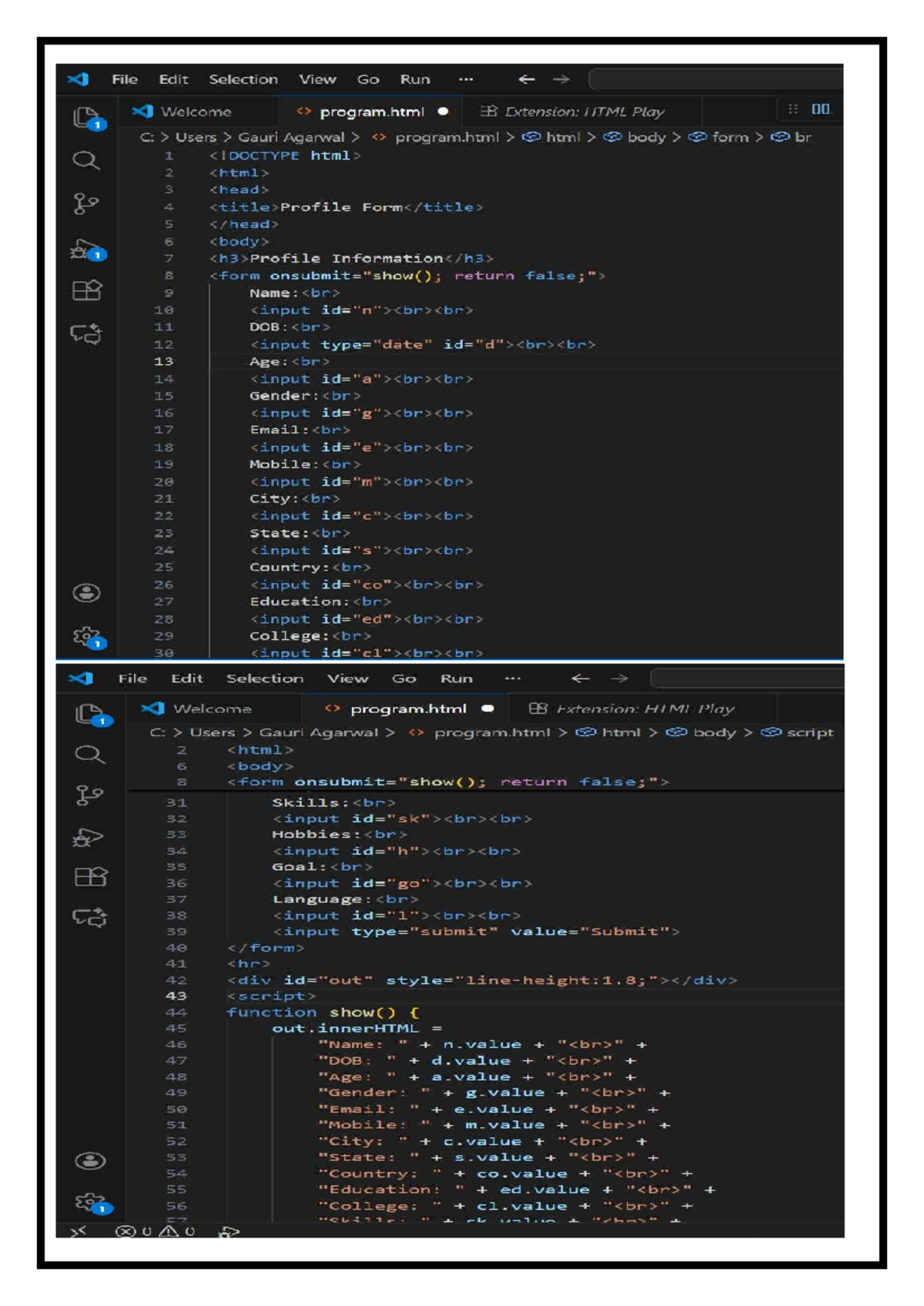Click Gauri Agarwal breadcrumb in top window
The height and width of the screenshot is (1306, 924).
click(291, 137)
